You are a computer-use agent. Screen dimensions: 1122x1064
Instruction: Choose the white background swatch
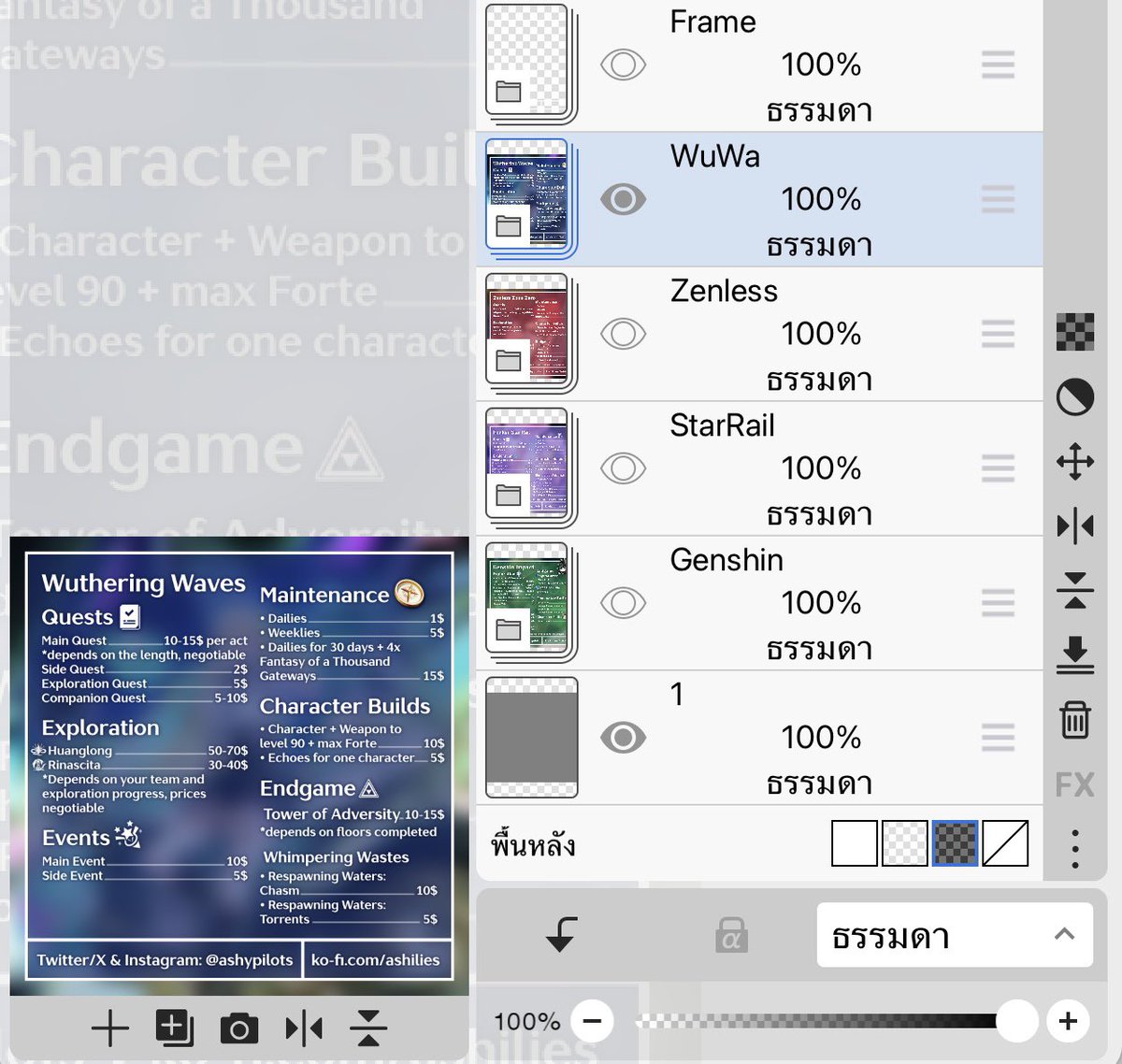pyautogui.click(x=855, y=843)
